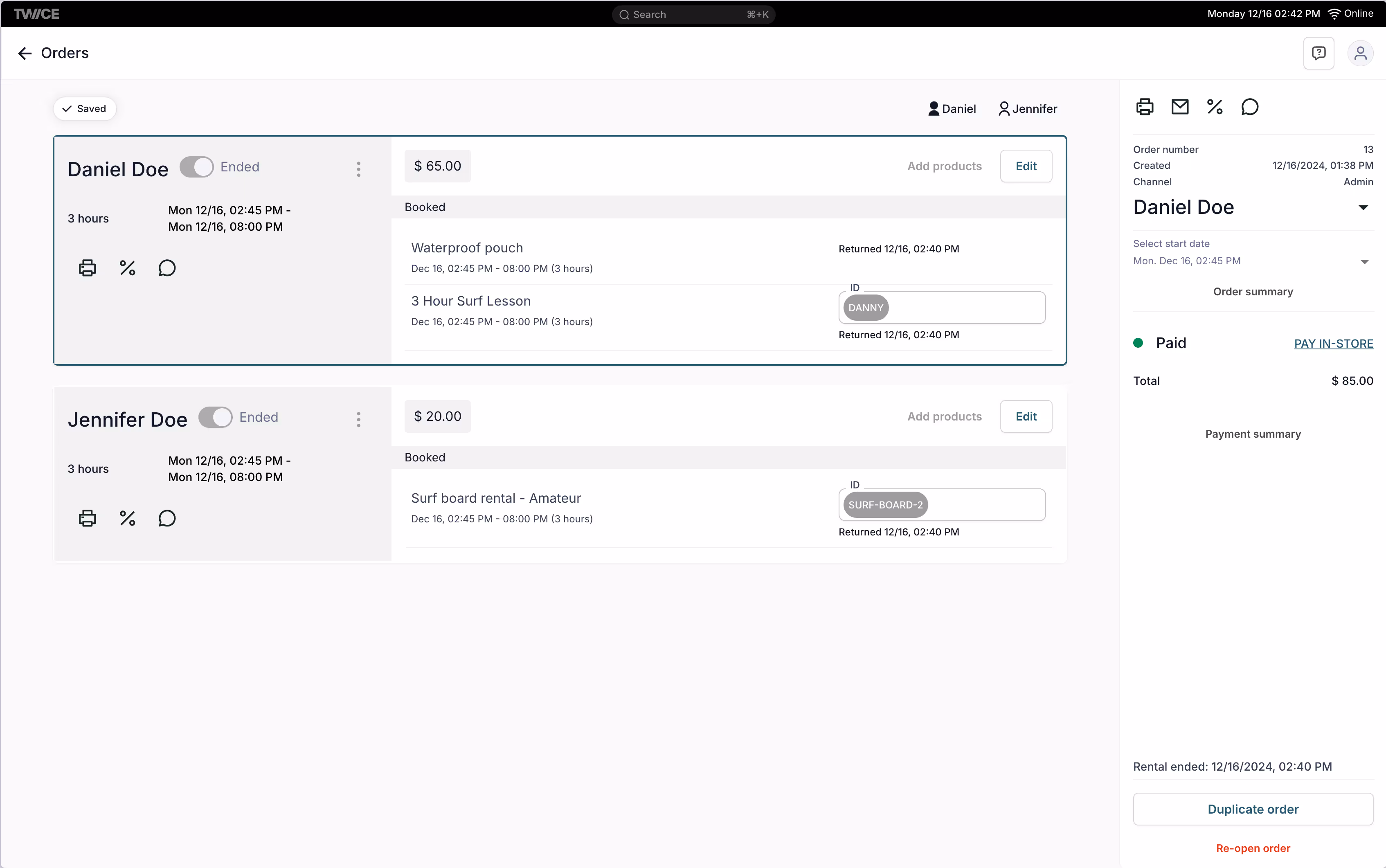Open the order discount percent icon in the right panel

[1214, 107]
